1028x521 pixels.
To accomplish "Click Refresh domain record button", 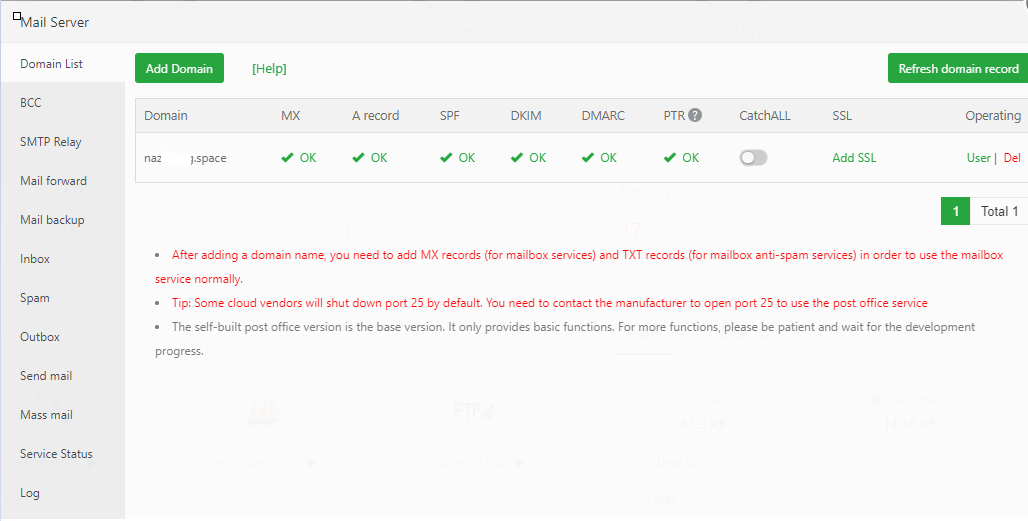I will click(x=957, y=69).
